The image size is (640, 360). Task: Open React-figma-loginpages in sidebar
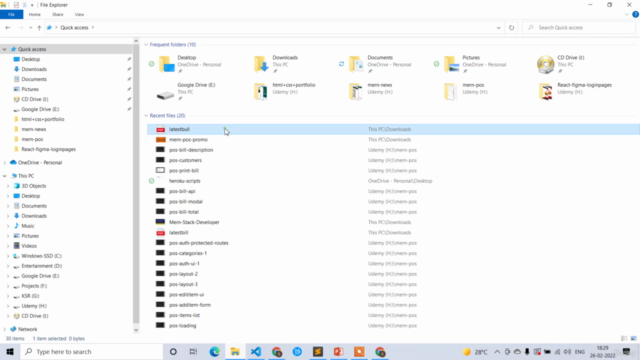pyautogui.click(x=49, y=149)
